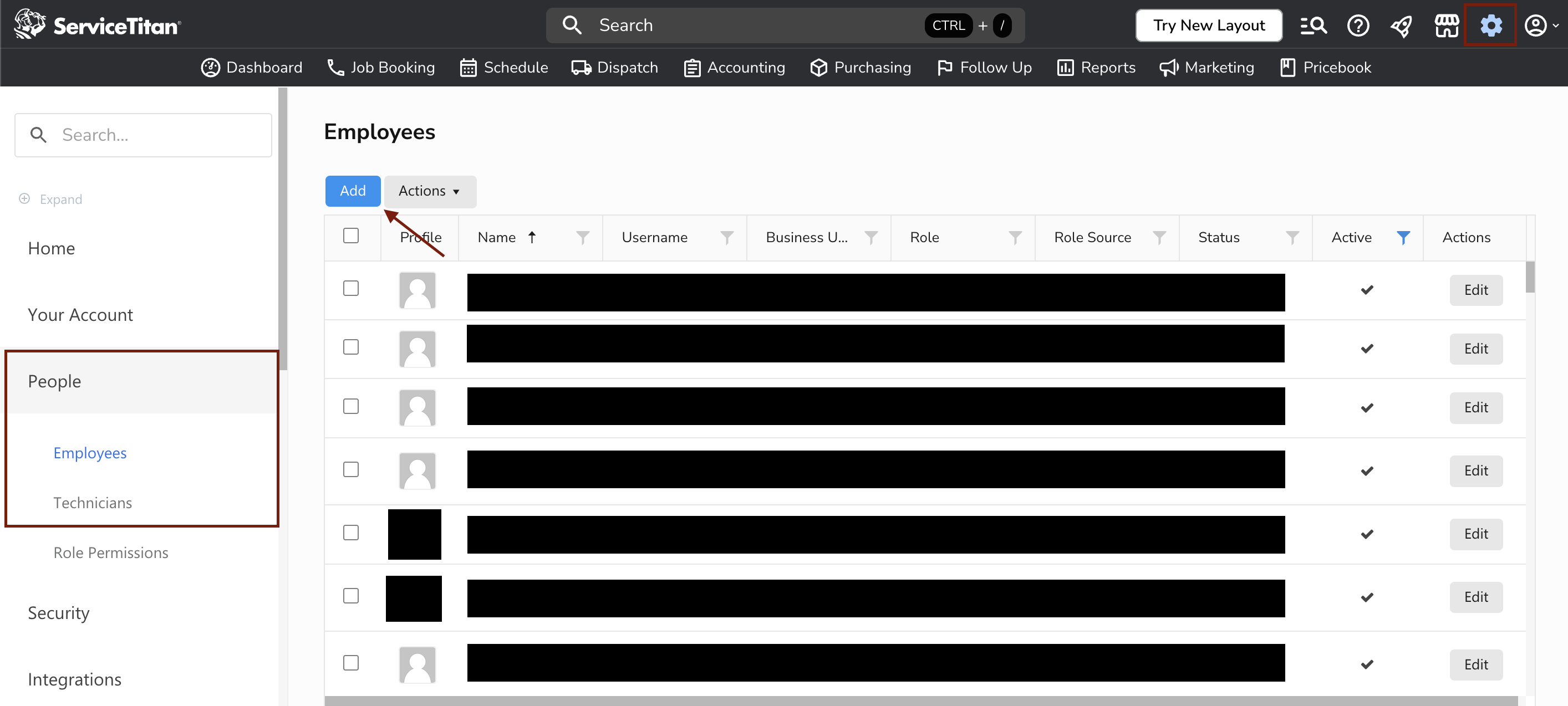This screenshot has width=1568, height=706.
Task: Click the Username column filter icon
Action: pyautogui.click(x=727, y=237)
